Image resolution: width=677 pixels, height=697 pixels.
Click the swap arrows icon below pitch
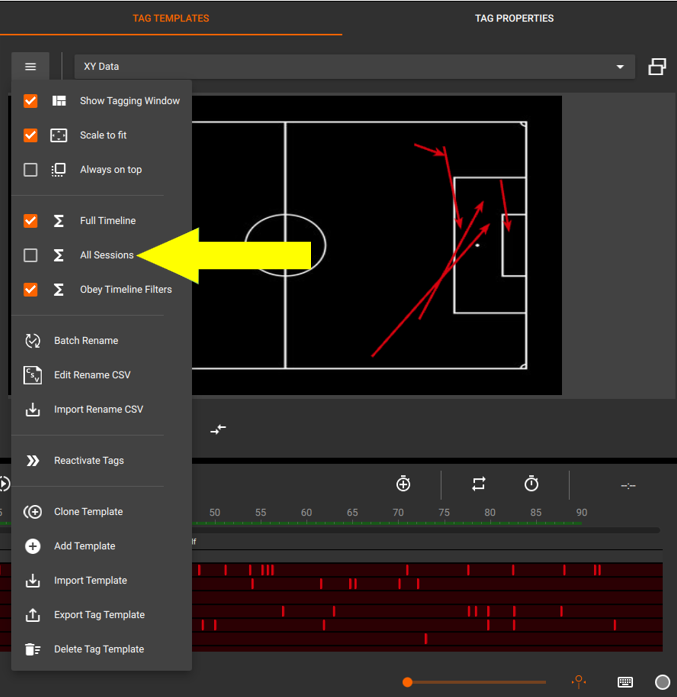pyautogui.click(x=218, y=429)
